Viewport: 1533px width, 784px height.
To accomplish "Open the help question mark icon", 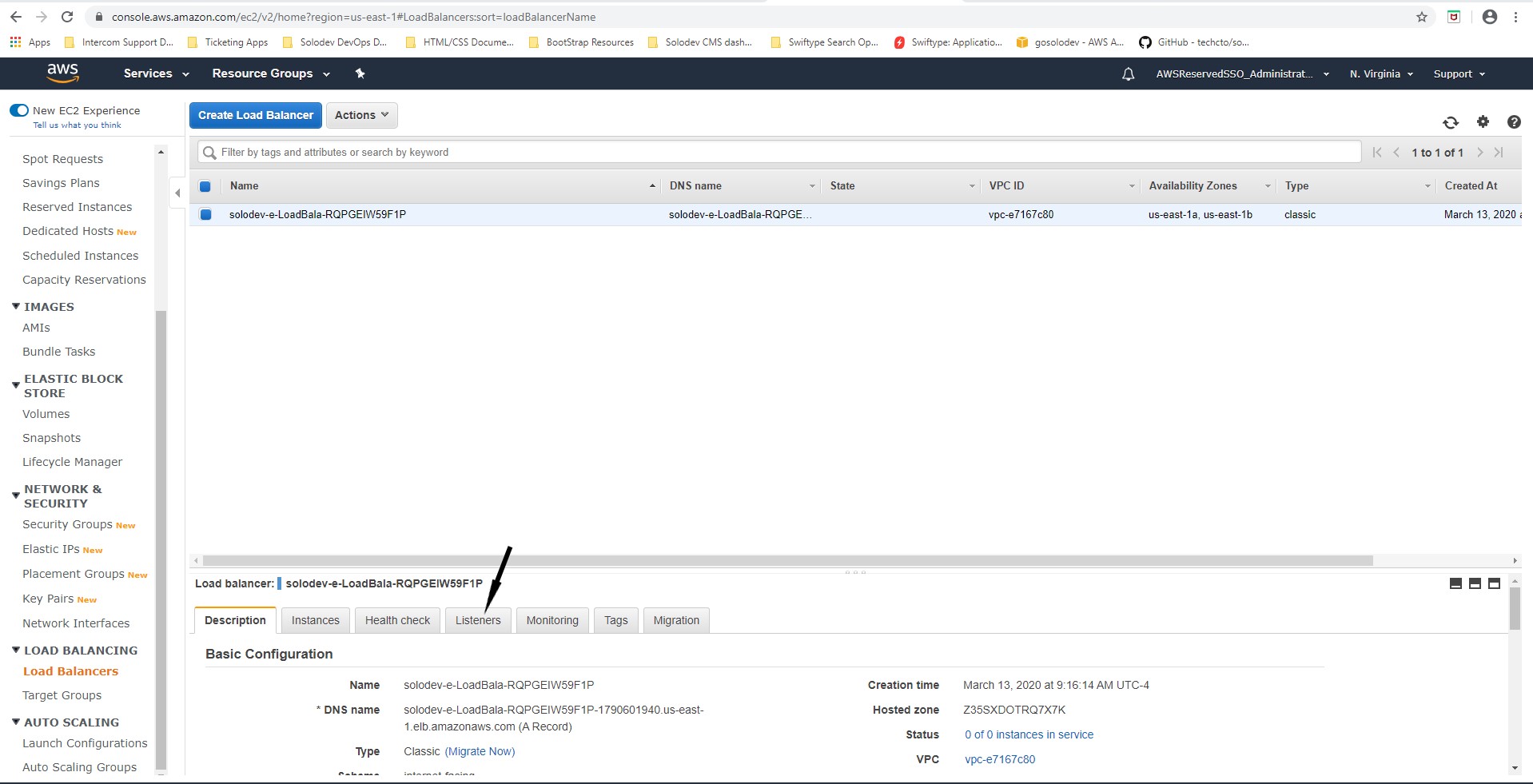I will coord(1514,122).
